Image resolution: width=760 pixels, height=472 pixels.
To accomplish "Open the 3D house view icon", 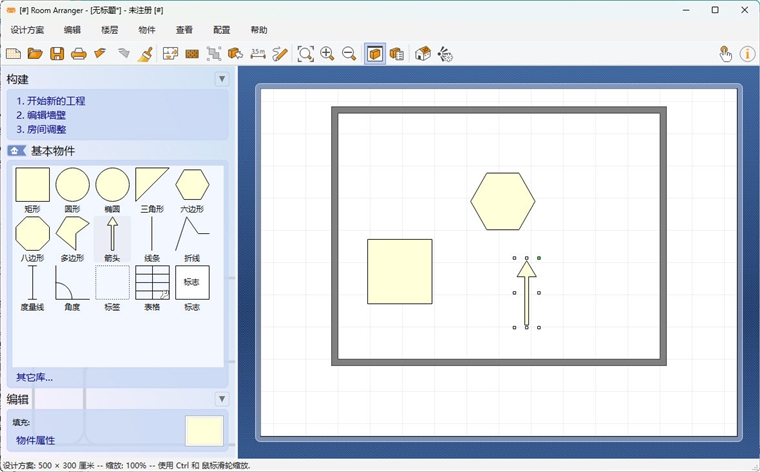I will tap(423, 53).
